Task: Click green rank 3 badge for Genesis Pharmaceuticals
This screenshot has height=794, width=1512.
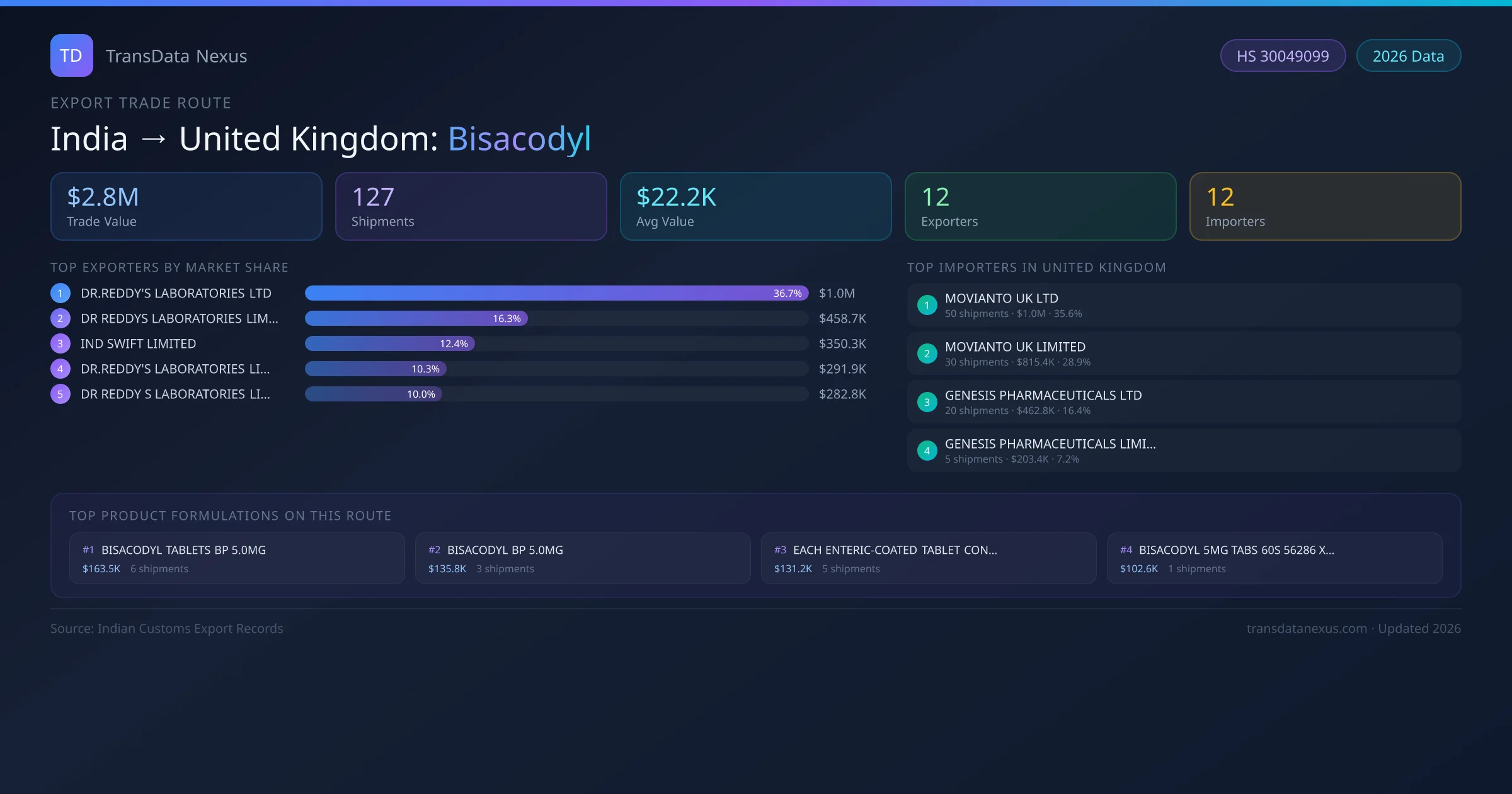Action: pos(927,402)
